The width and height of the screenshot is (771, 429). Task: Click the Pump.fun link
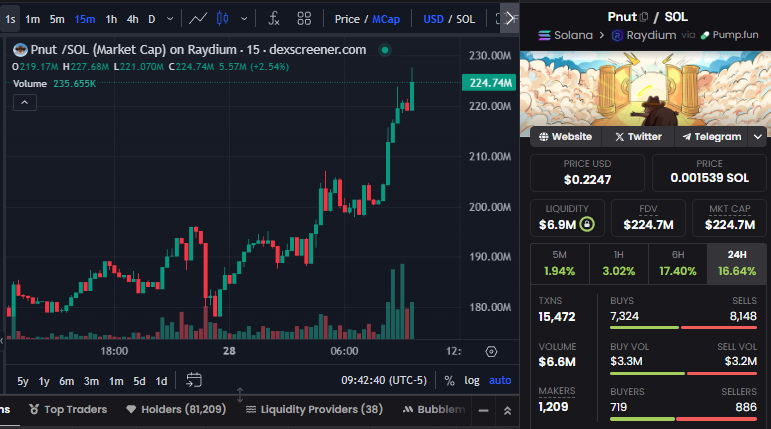coord(730,35)
